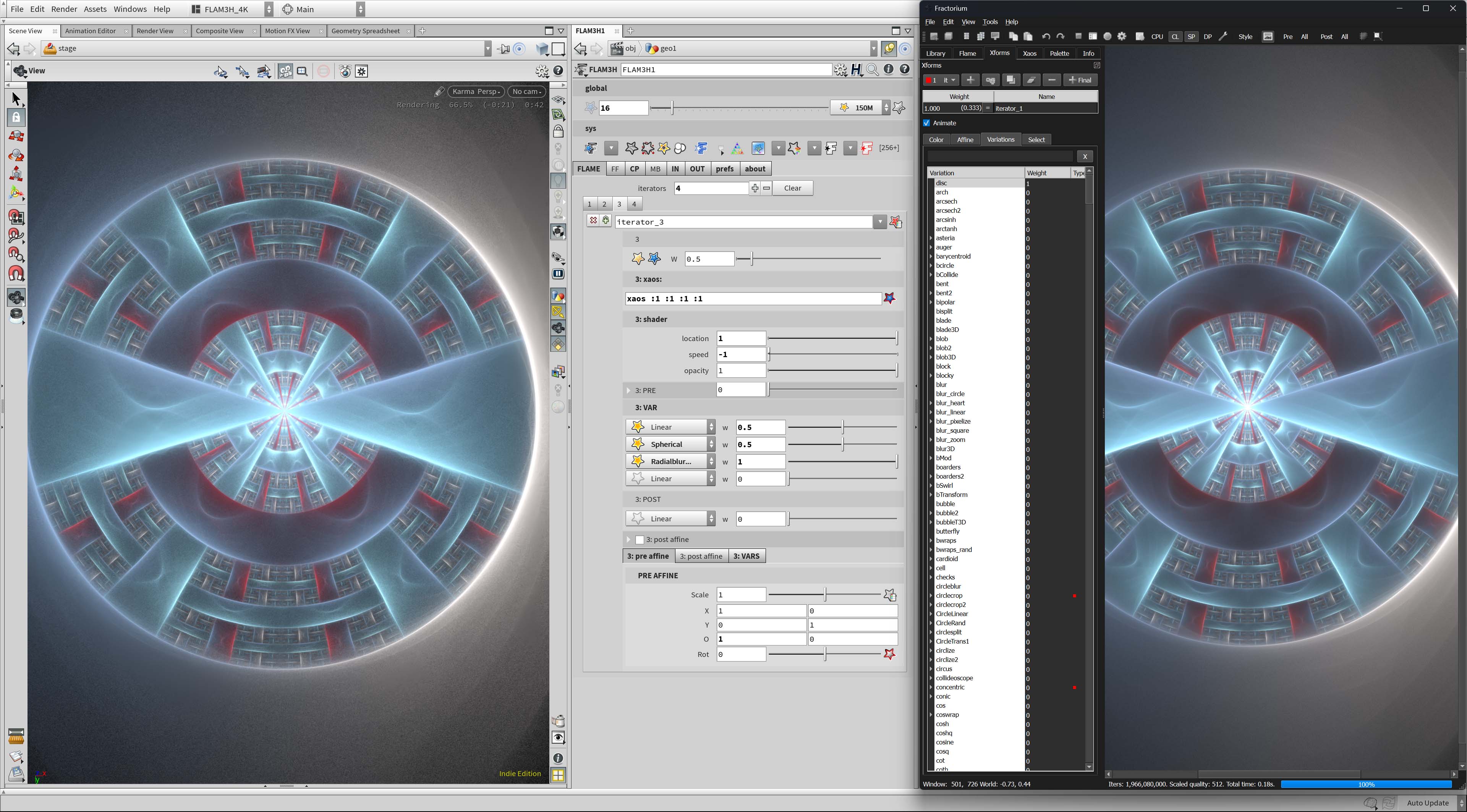
Task: Open the Karma Persp camera dropdown
Action: (x=476, y=91)
